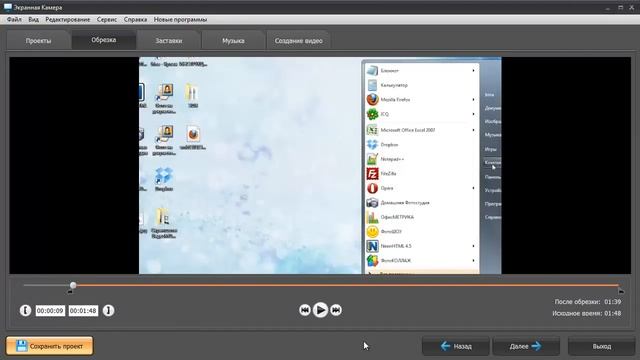Click the Назад button
The width and height of the screenshot is (640, 360).
456,346
